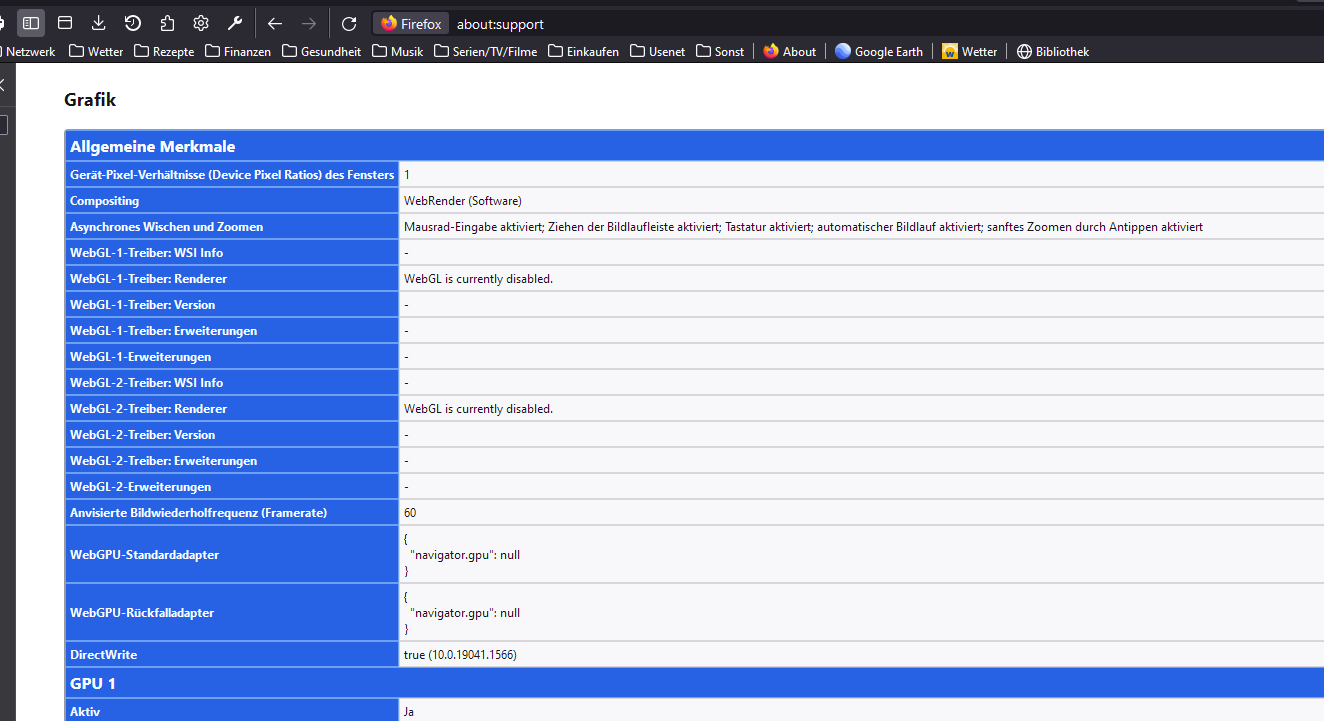Close the sidebar with the X
Viewport: 1324px width, 721px height.
click(x=2, y=86)
